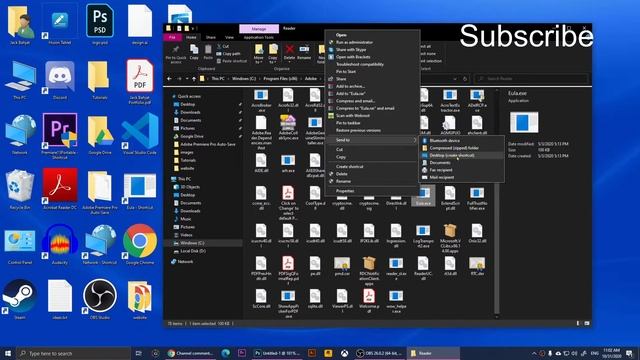
Task: Open the Application Tools tab
Action: (x=259, y=37)
